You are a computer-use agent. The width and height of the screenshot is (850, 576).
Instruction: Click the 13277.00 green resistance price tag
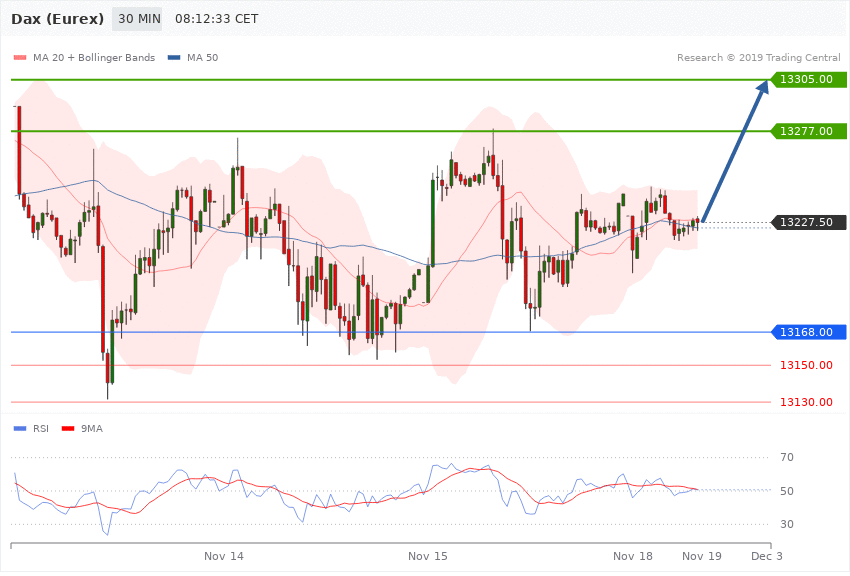point(808,131)
